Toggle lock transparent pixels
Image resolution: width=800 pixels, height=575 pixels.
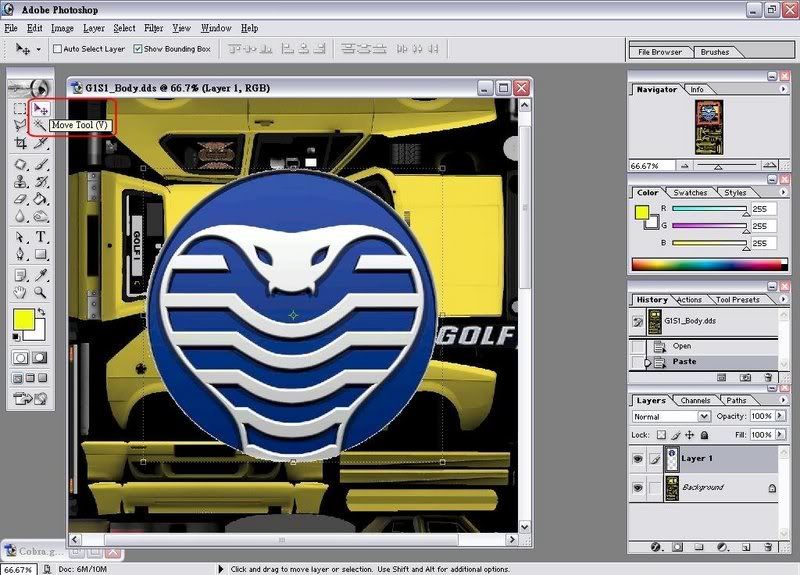tap(661, 435)
